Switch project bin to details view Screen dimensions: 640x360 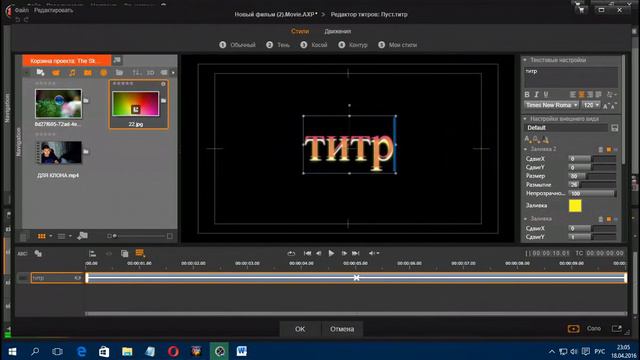[x=61, y=236]
